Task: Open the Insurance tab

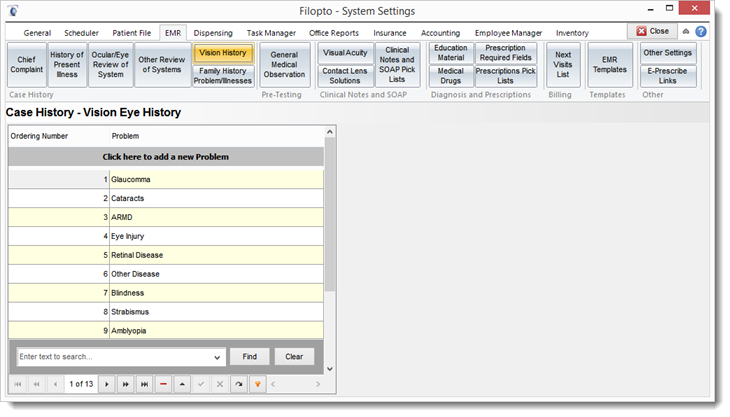Action: (x=390, y=33)
